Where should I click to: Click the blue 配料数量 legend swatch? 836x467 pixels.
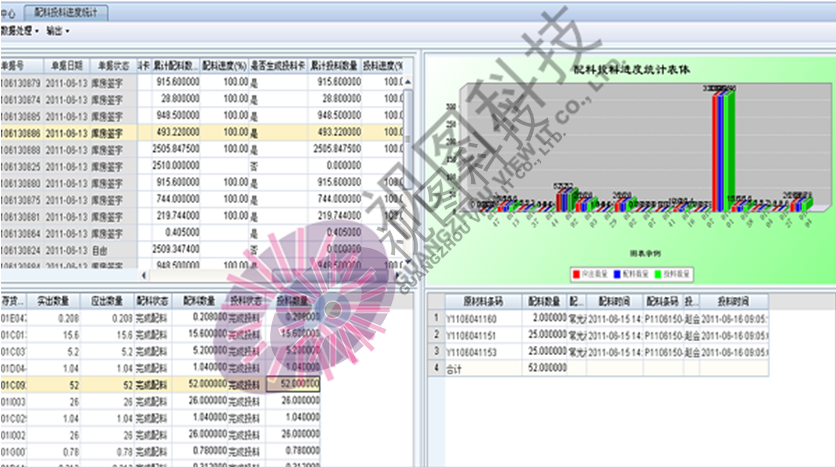coord(617,274)
